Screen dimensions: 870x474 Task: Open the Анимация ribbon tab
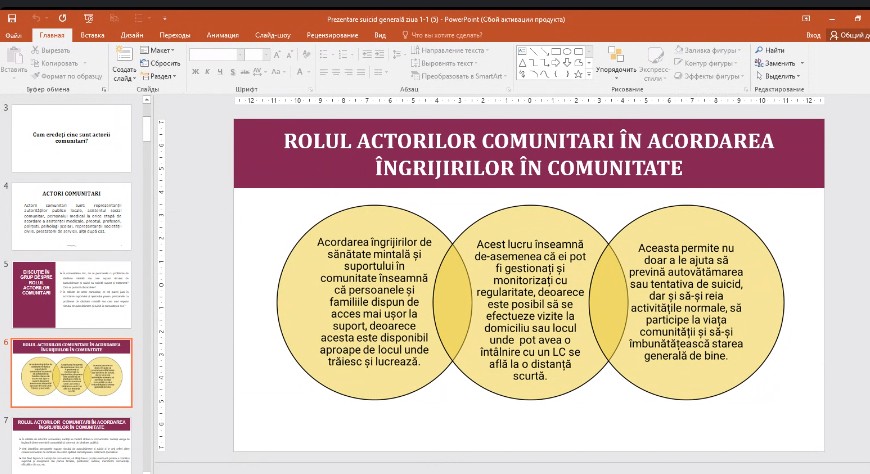coord(222,35)
